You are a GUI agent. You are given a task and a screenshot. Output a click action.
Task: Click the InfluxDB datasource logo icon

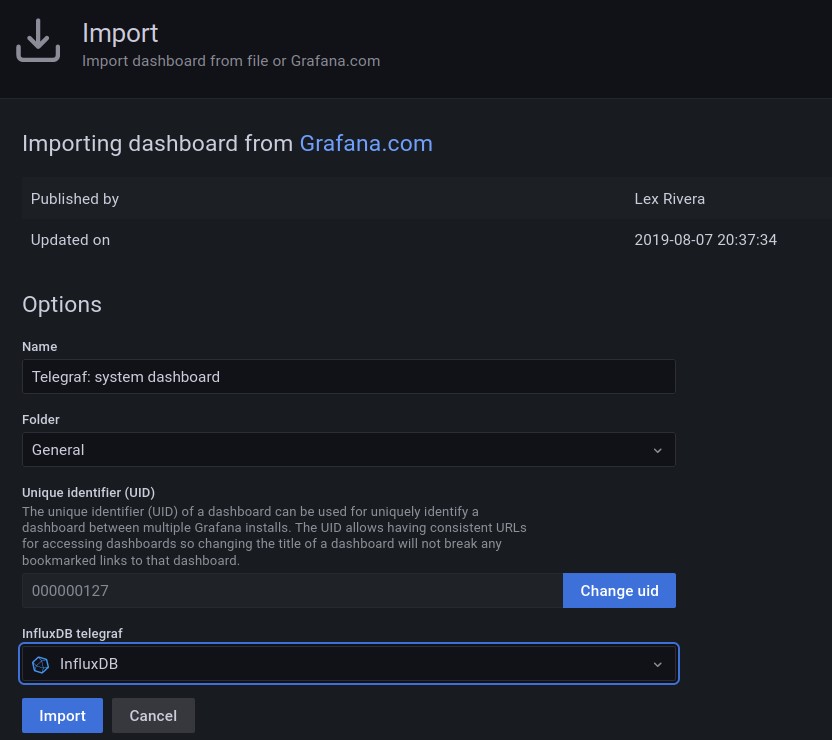click(41, 664)
